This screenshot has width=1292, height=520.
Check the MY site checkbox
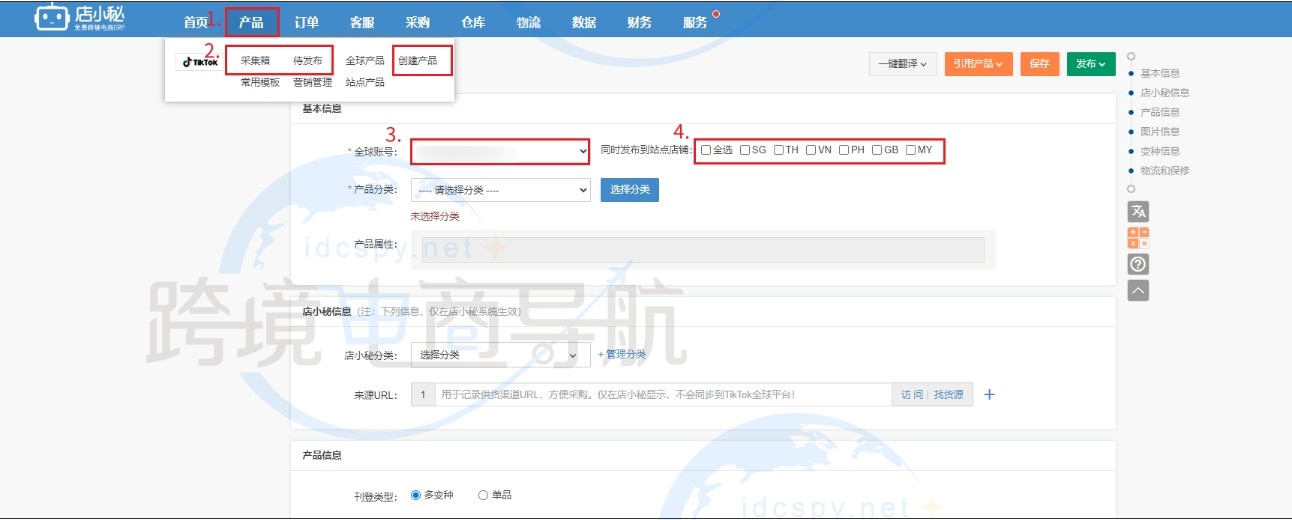pos(911,150)
